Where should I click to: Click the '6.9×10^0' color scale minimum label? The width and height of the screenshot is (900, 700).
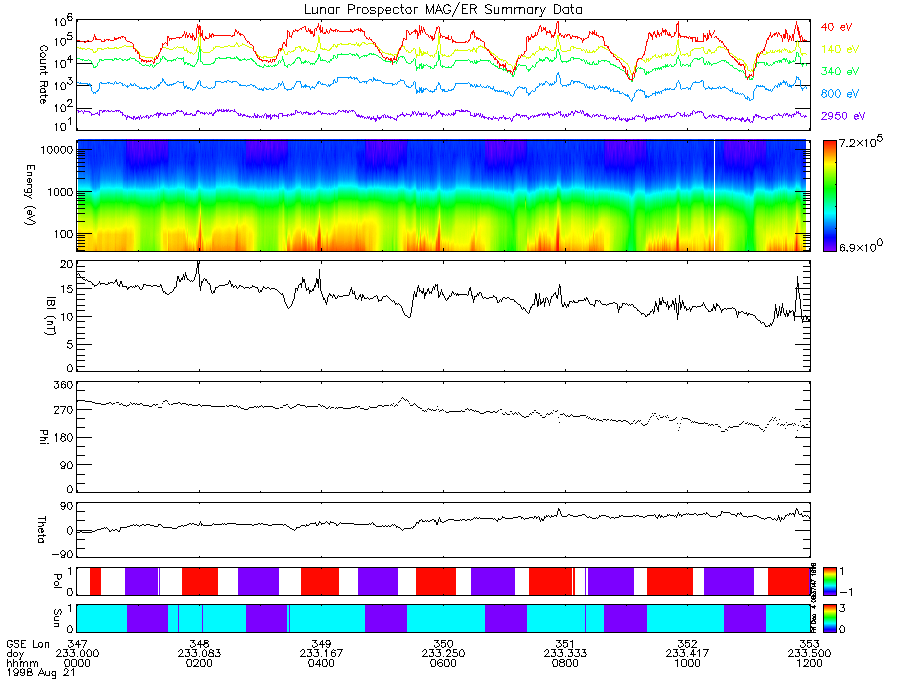[860, 246]
